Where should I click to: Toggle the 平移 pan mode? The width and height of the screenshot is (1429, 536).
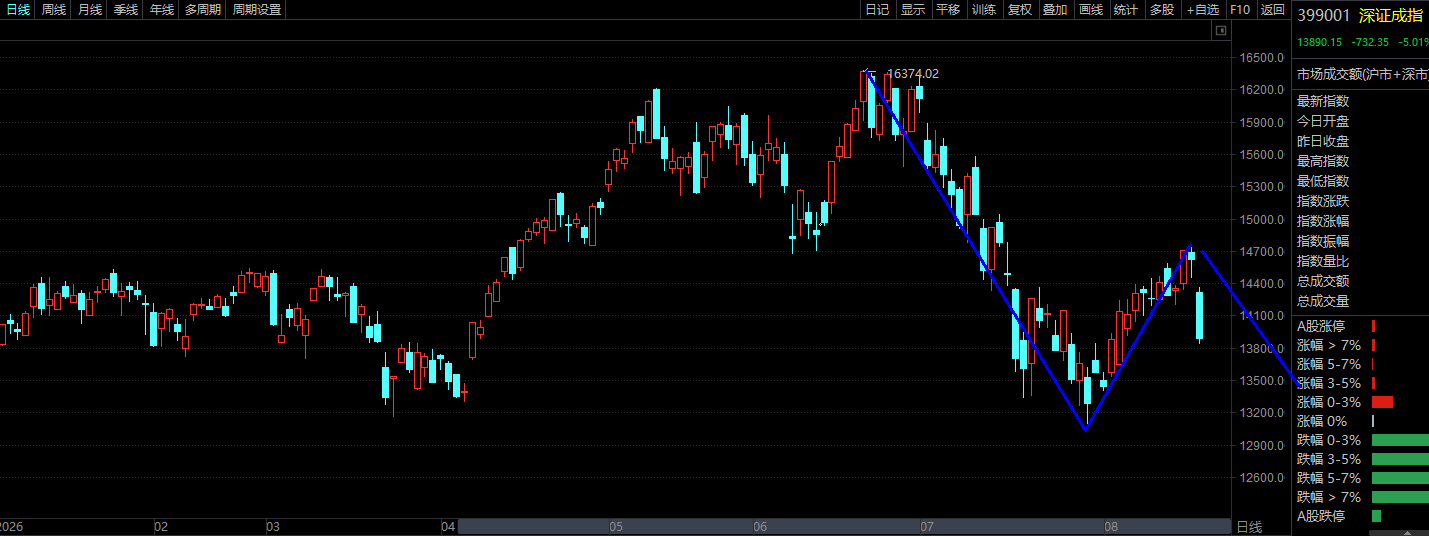(947, 10)
